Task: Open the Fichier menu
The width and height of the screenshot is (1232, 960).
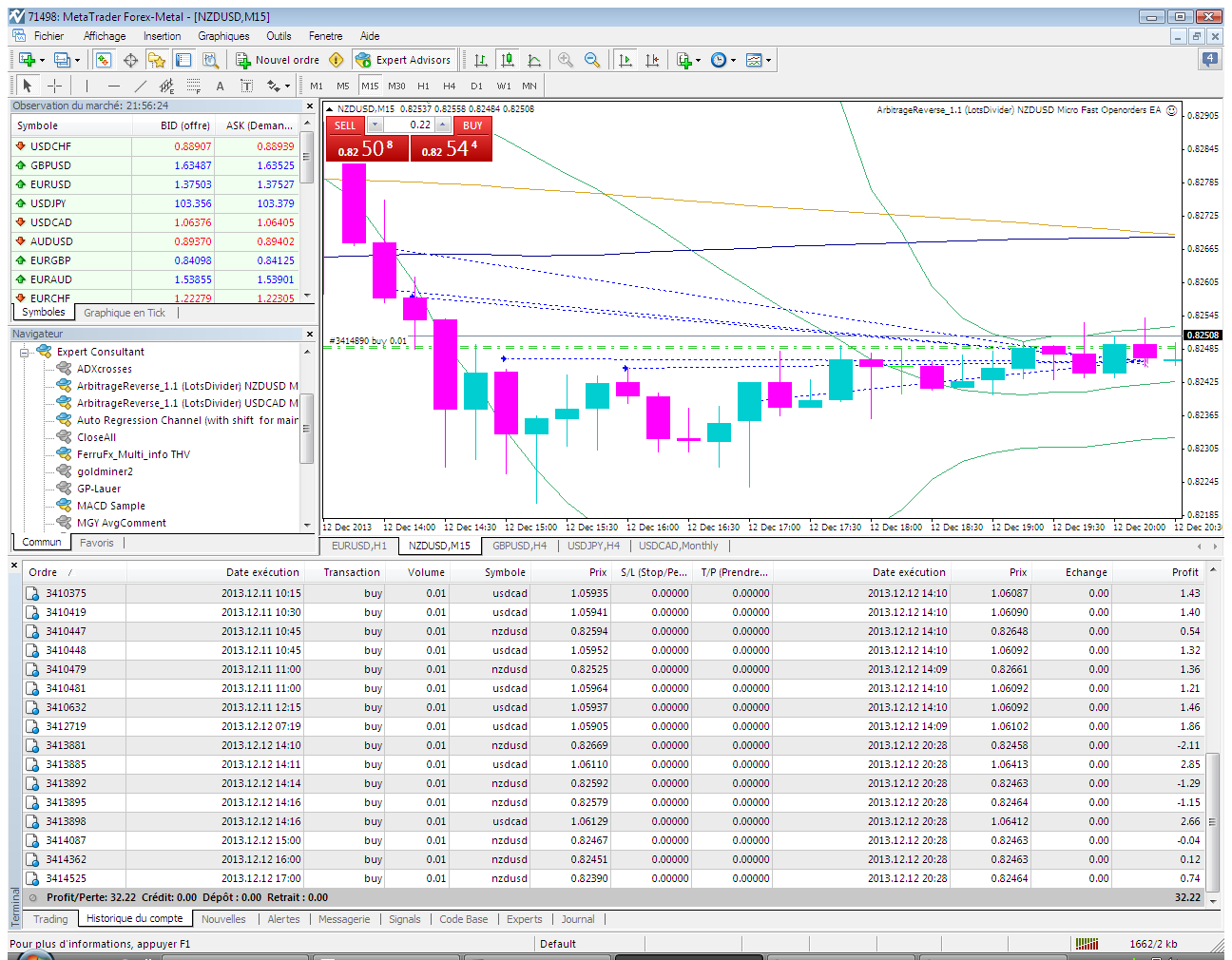Action: click(x=48, y=36)
